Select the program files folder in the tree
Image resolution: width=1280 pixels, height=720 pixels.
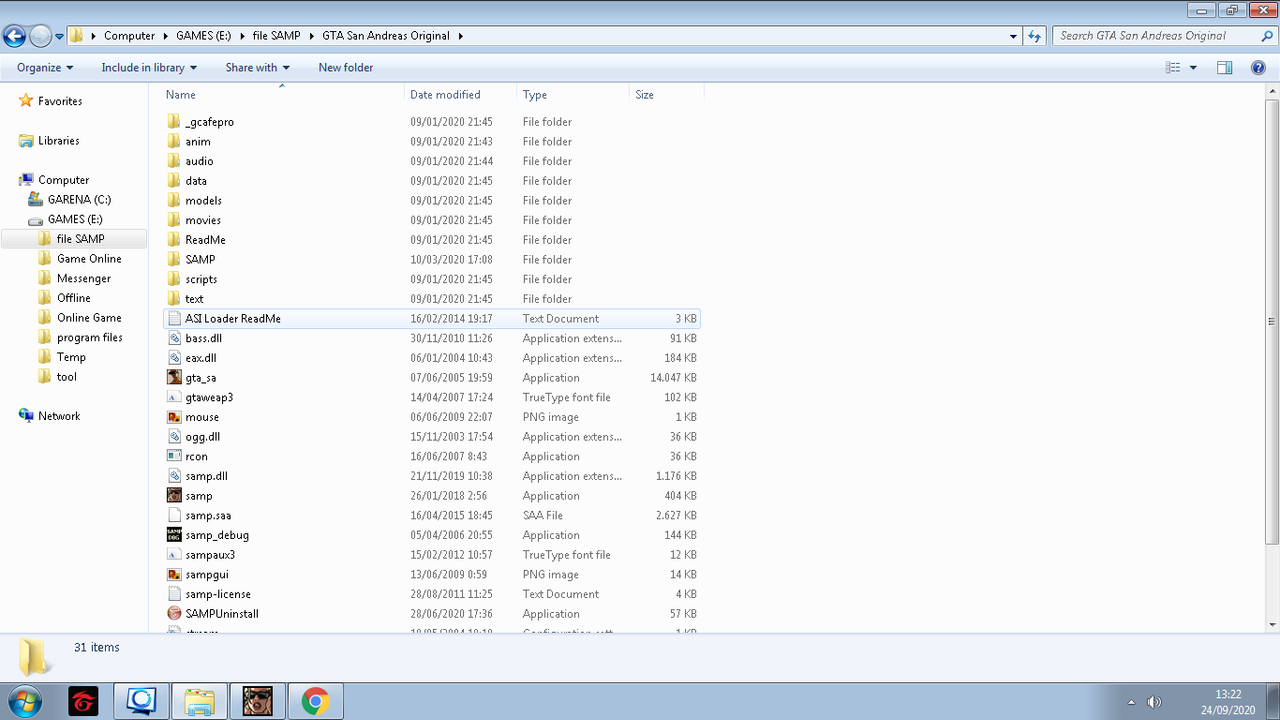click(x=90, y=338)
